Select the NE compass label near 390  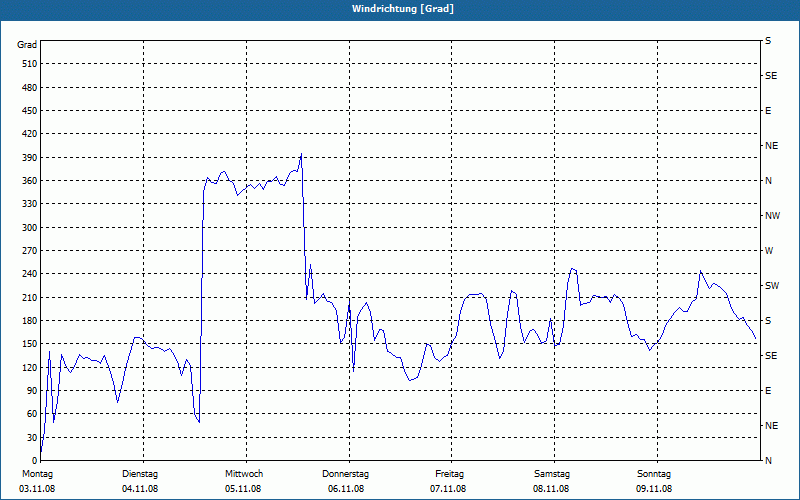click(771, 146)
